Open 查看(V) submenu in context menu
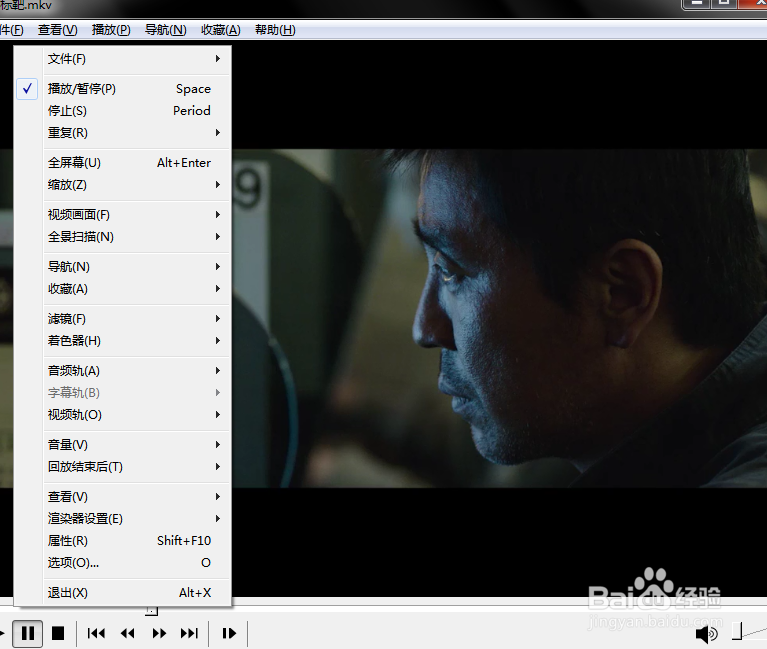This screenshot has width=767, height=649. pos(122,497)
